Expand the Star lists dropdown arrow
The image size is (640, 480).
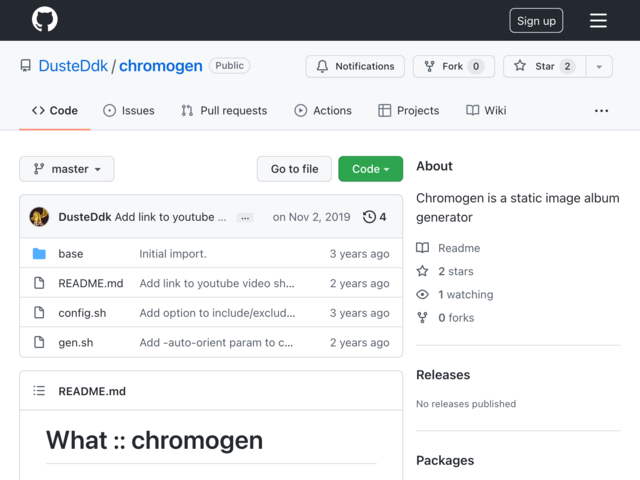[599, 67]
